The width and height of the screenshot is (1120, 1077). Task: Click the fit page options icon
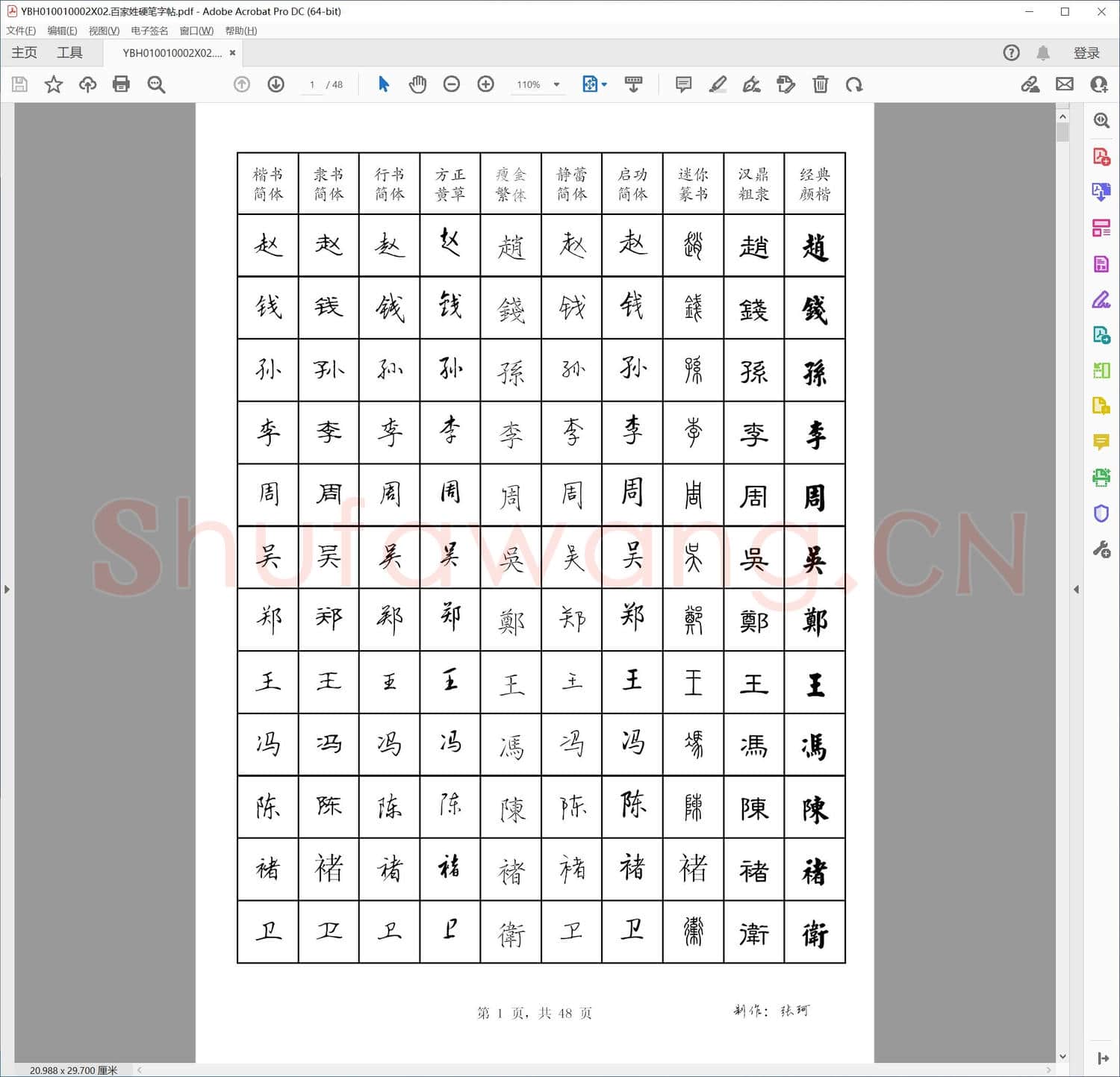pyautogui.click(x=590, y=84)
